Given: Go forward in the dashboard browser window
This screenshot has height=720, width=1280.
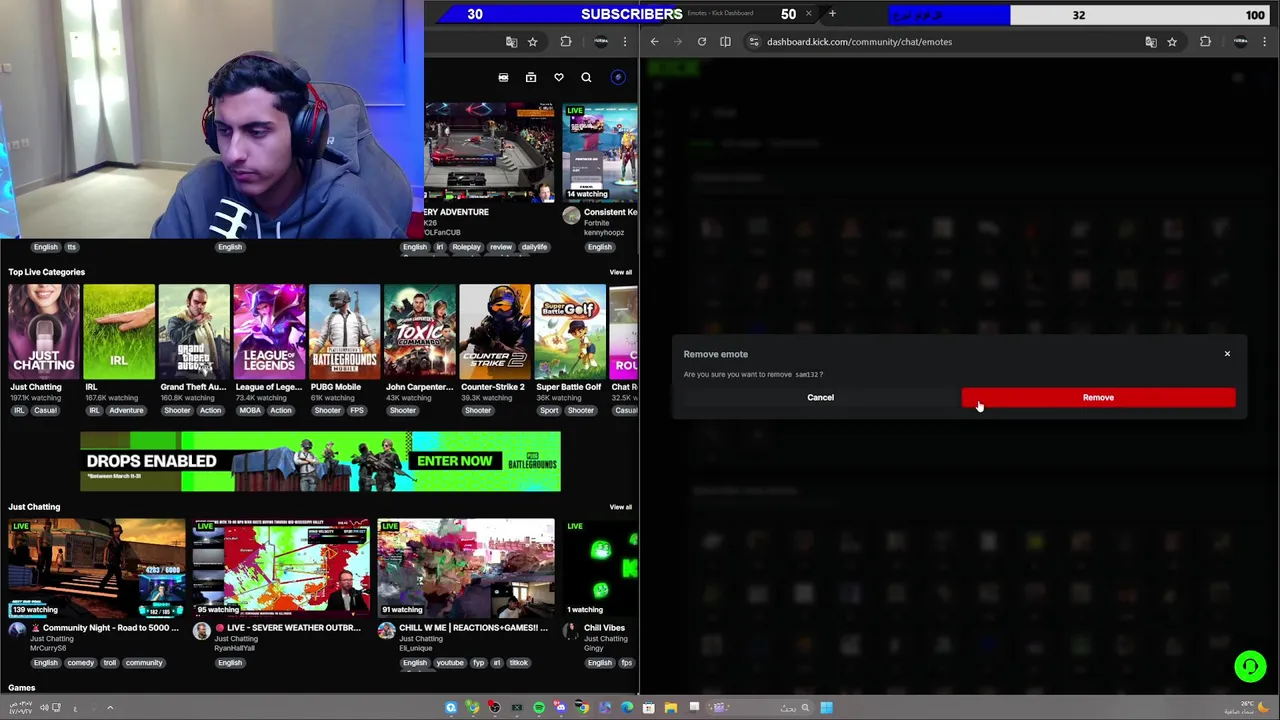Looking at the screenshot, I should pyautogui.click(x=678, y=42).
